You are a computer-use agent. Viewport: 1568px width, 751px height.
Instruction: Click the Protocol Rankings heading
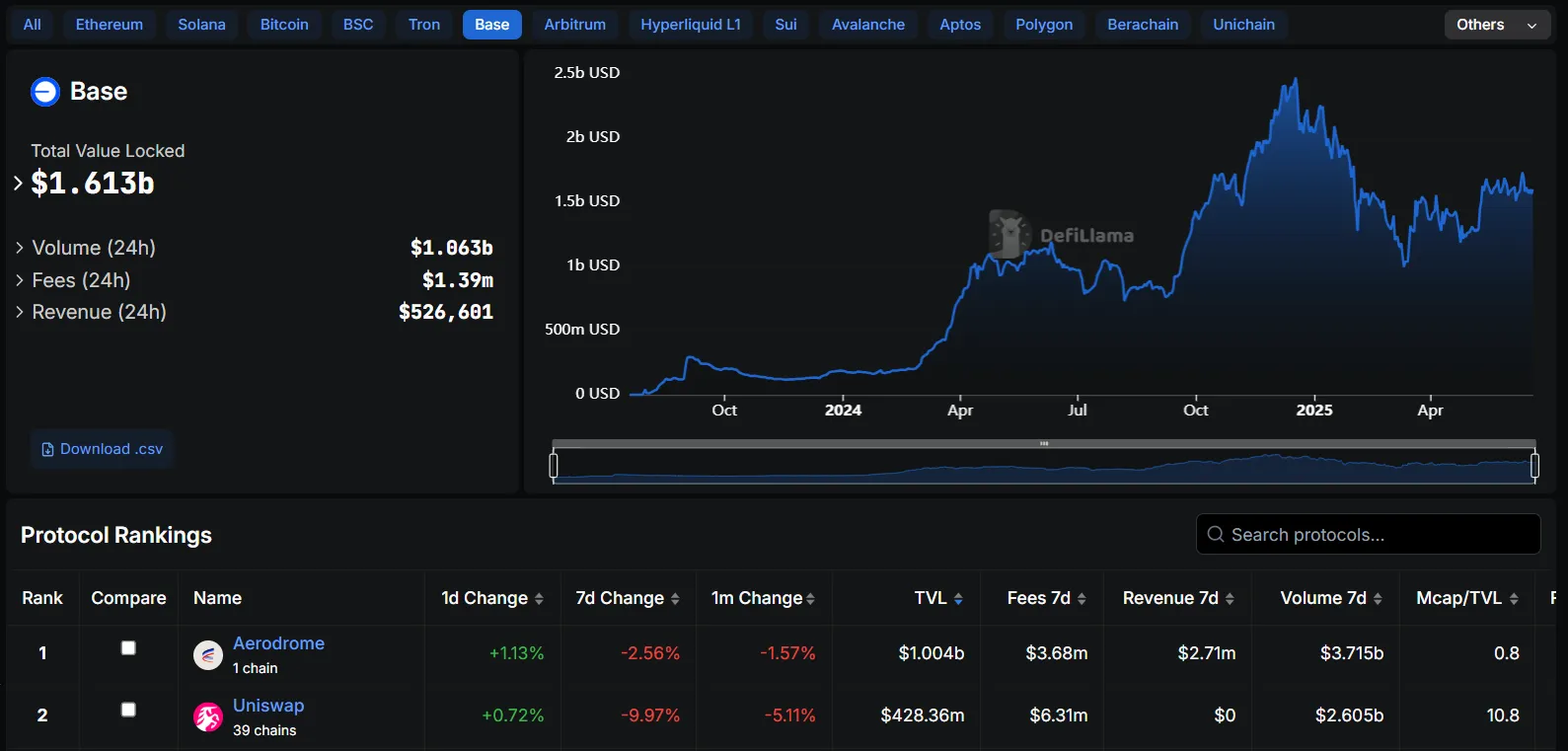click(x=116, y=535)
